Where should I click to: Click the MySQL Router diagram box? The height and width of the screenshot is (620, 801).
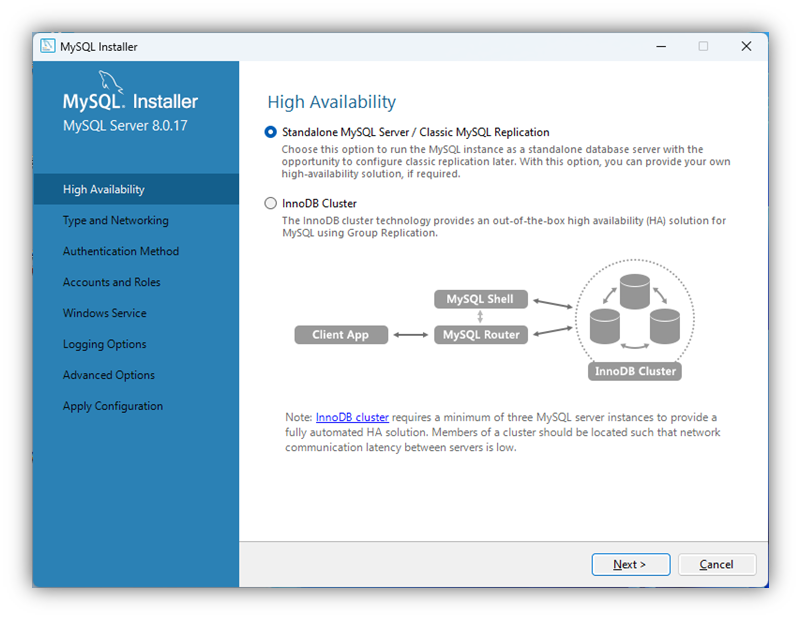480,335
